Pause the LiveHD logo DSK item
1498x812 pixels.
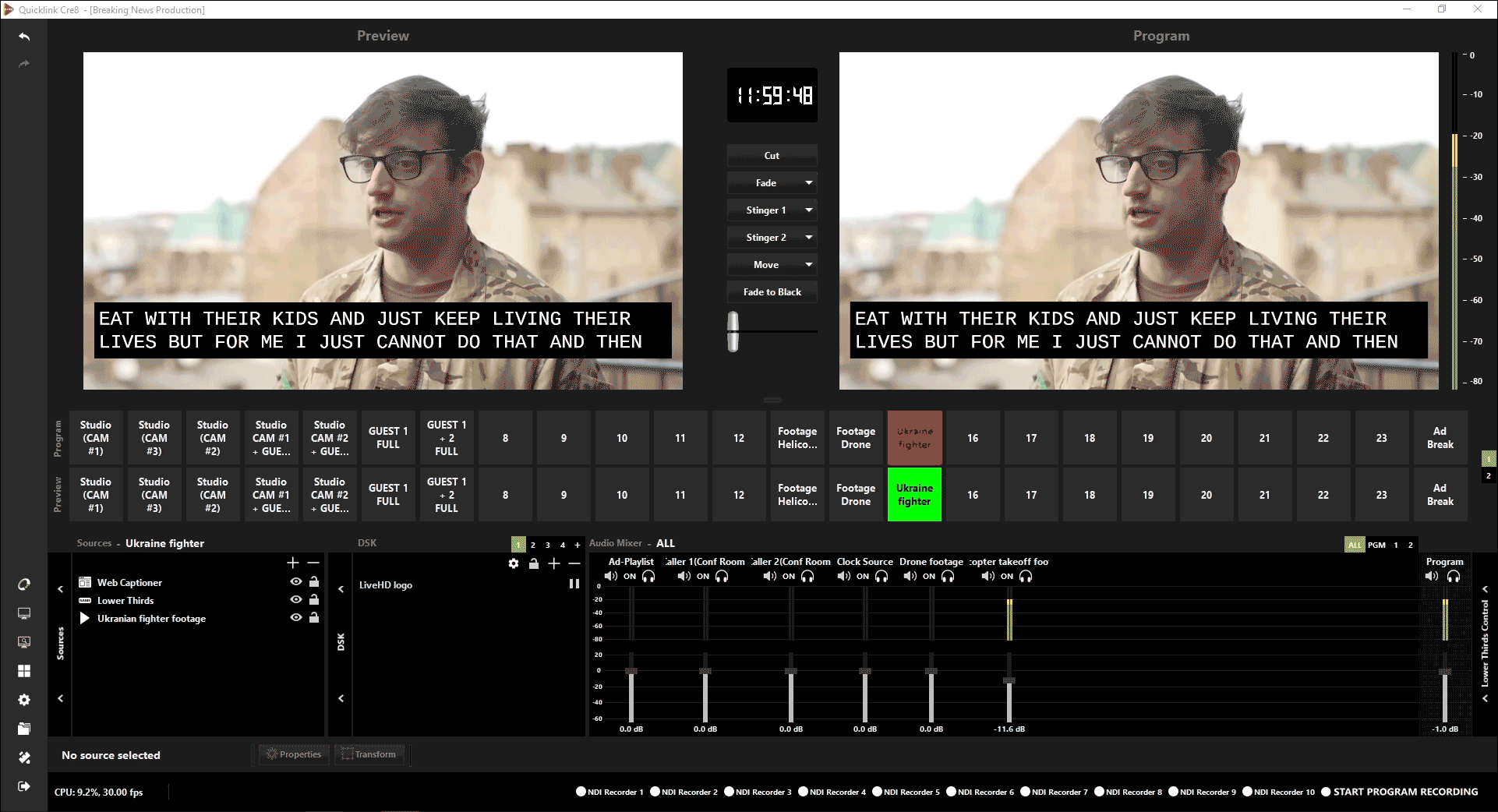(x=574, y=584)
